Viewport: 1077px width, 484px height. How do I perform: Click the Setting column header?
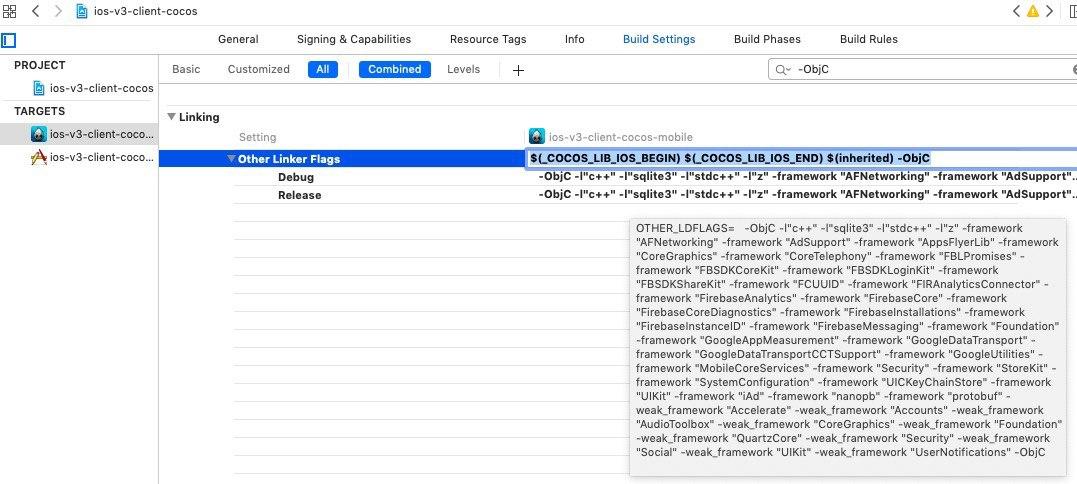tap(258, 137)
